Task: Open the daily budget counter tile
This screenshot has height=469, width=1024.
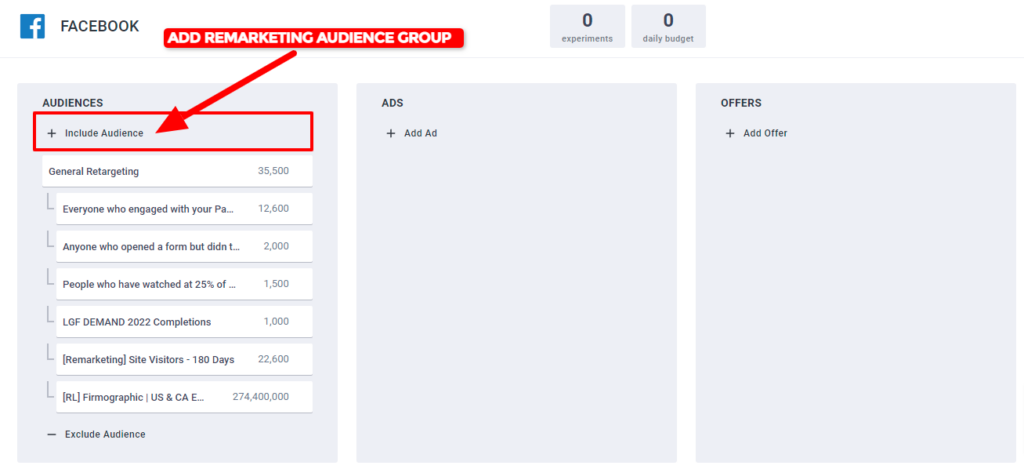Action: (x=668, y=26)
